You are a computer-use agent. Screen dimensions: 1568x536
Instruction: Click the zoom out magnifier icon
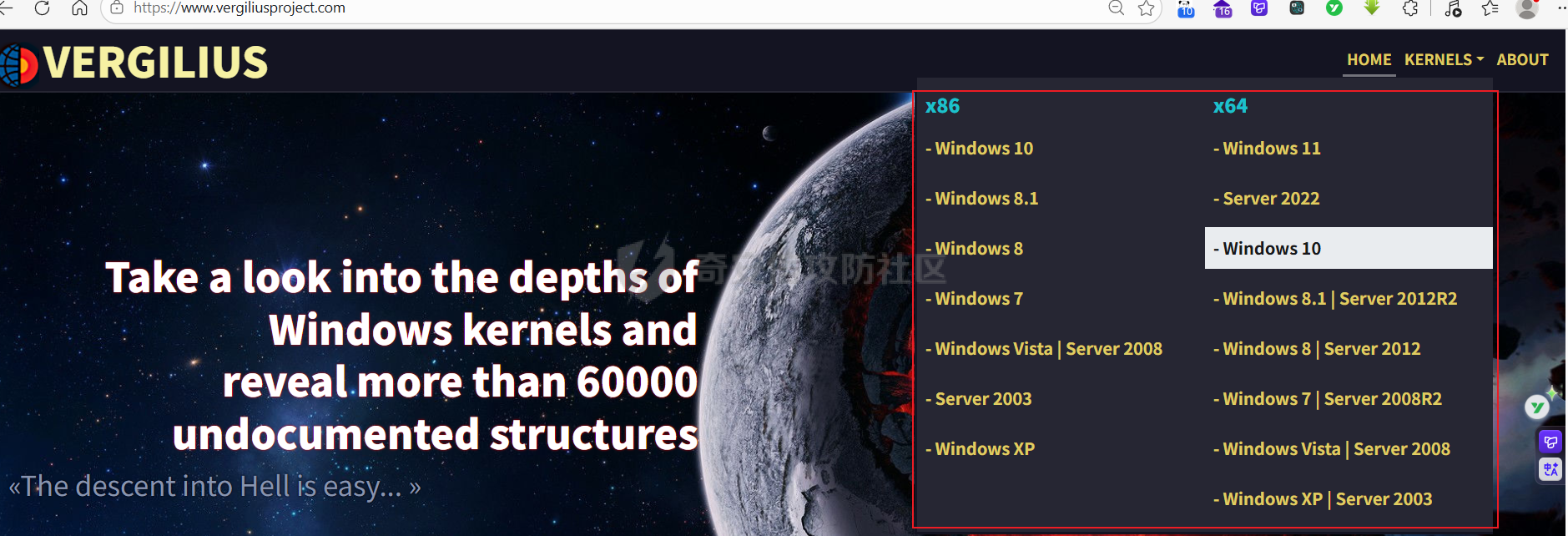[x=1116, y=8]
